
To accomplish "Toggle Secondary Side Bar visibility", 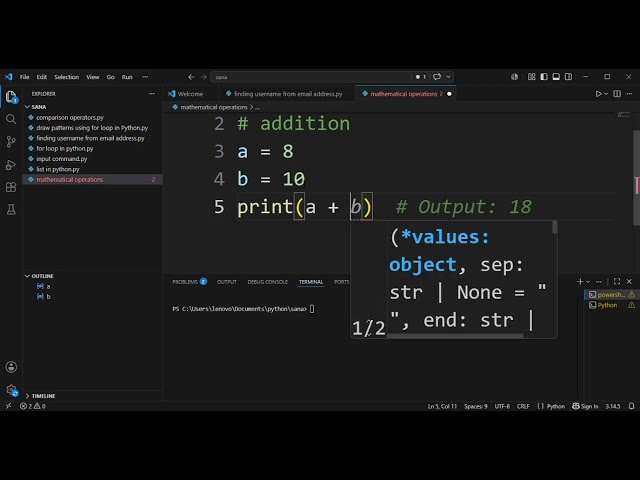I will coord(568,77).
